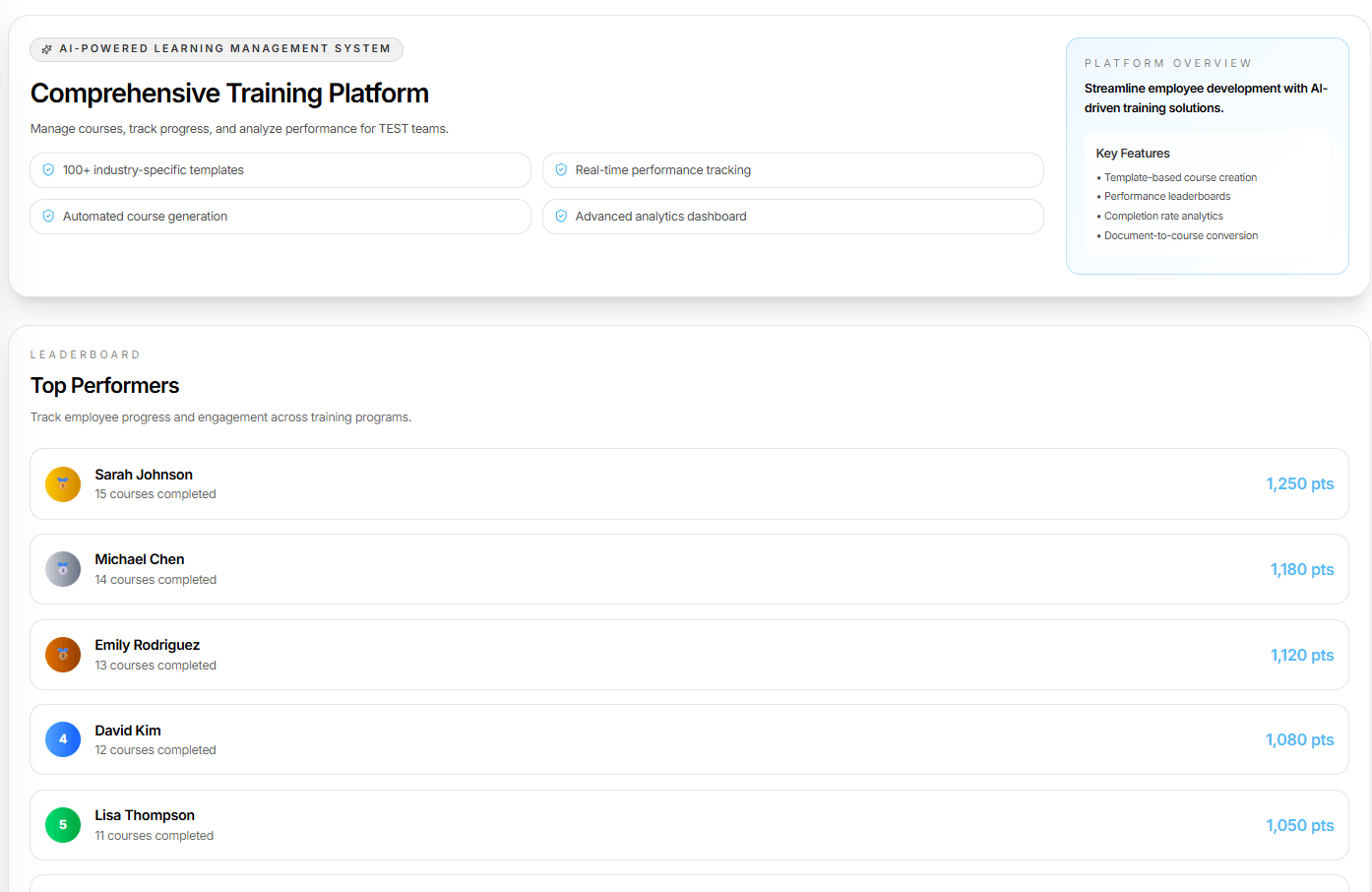
Task: Click shield icon next to Real-time performance tracking
Action: [x=561, y=170]
